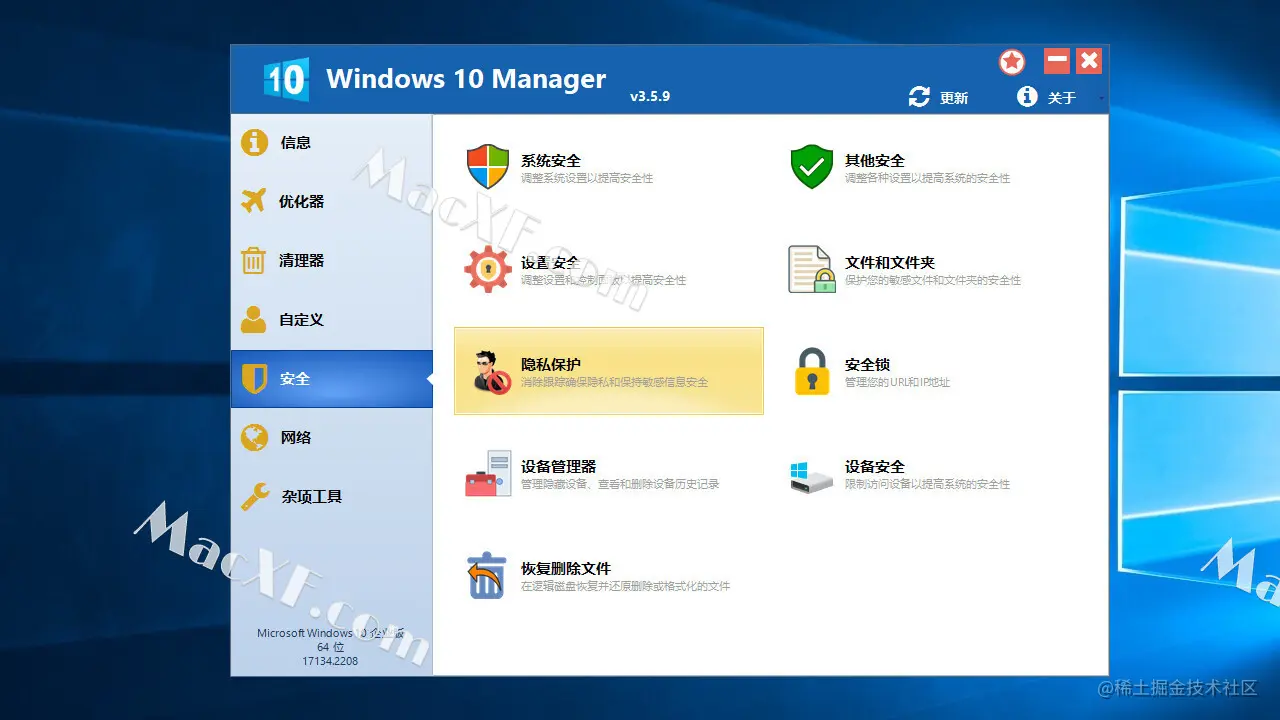The image size is (1280, 720).
Task: Click the 关于 button text
Action: pos(1062,98)
